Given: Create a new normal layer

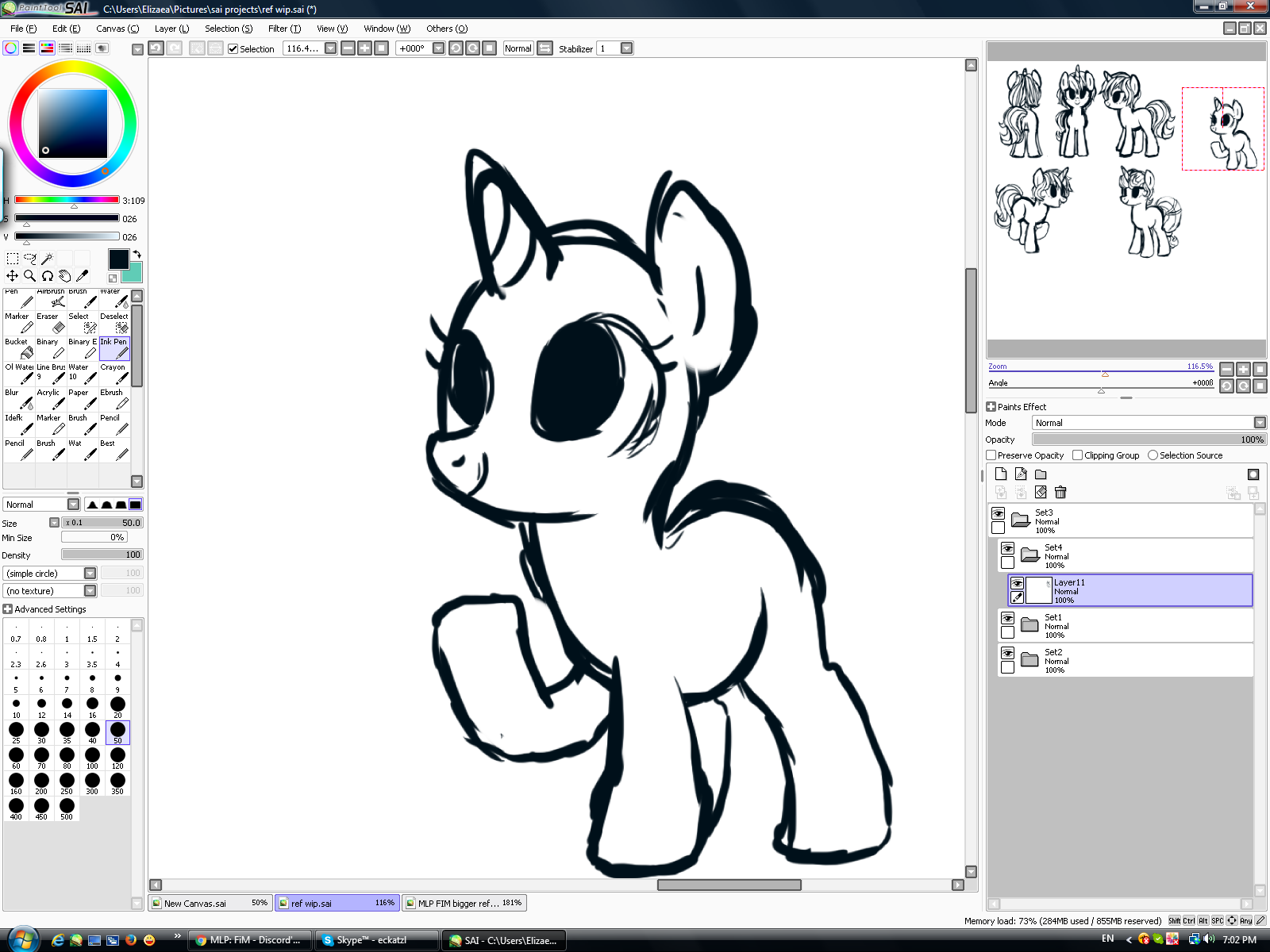Looking at the screenshot, I should pos(1001,474).
